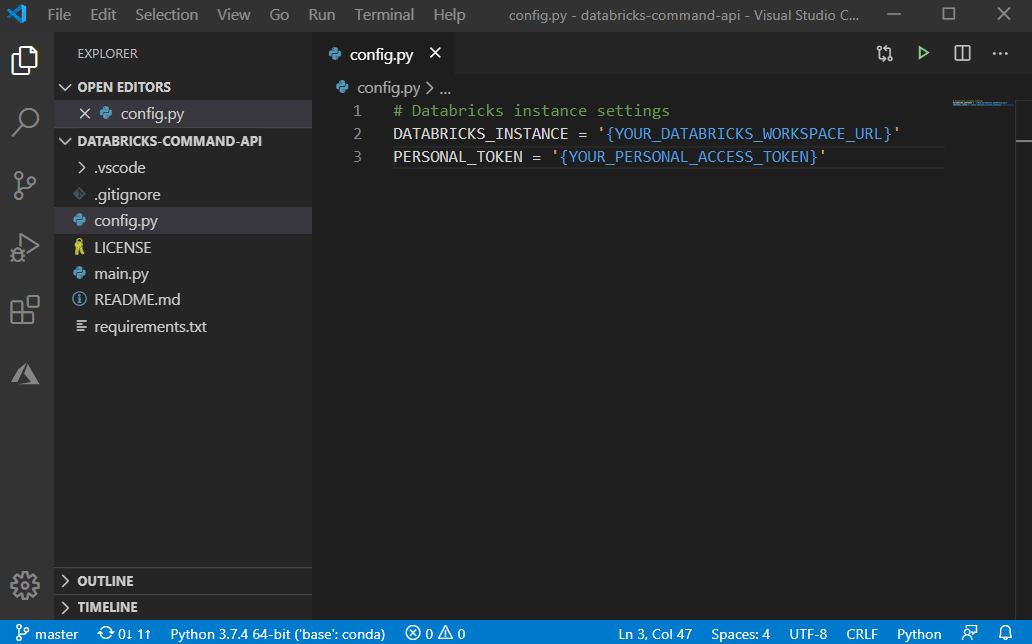Split the editor right

[962, 53]
